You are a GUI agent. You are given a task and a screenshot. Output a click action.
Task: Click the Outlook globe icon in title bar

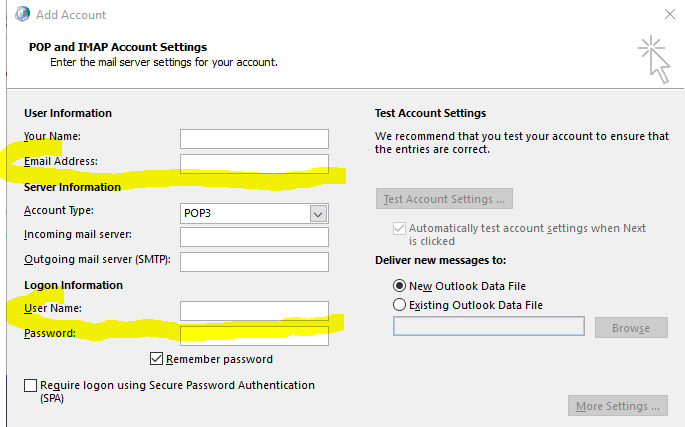(x=22, y=14)
